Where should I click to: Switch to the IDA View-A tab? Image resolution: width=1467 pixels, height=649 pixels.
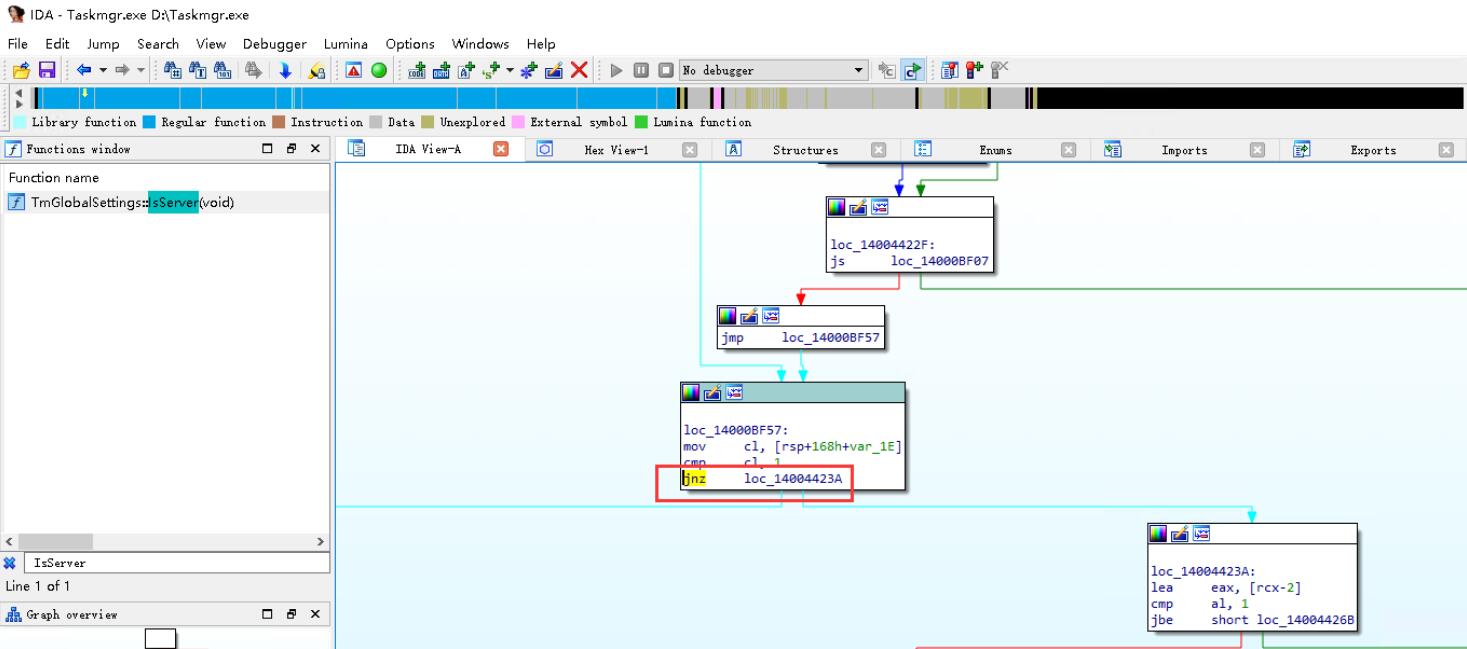tap(429, 150)
